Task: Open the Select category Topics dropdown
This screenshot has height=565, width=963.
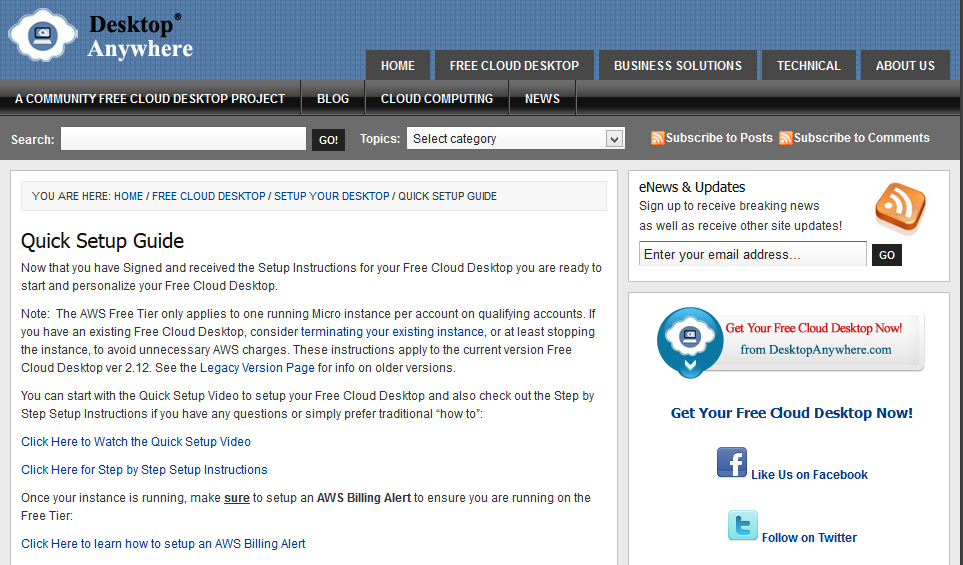Action: click(515, 139)
